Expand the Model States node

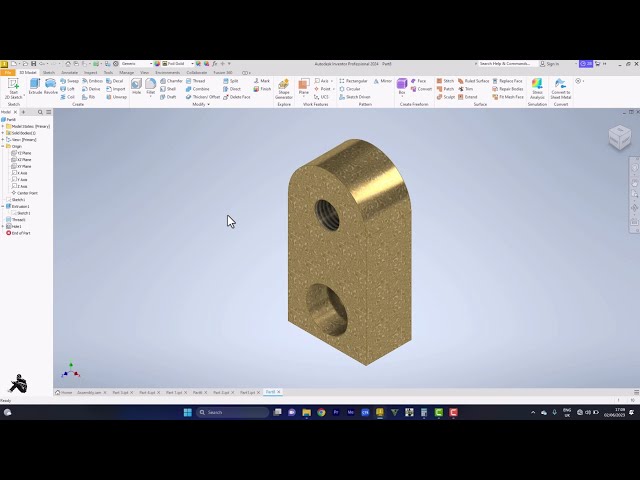(3, 127)
